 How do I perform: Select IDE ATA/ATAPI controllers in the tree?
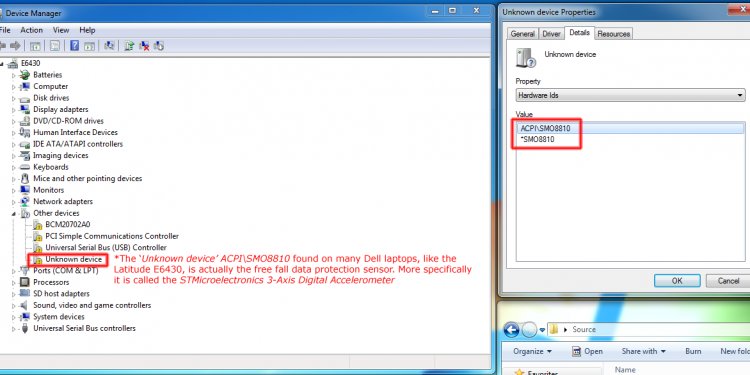pyautogui.click(x=78, y=144)
